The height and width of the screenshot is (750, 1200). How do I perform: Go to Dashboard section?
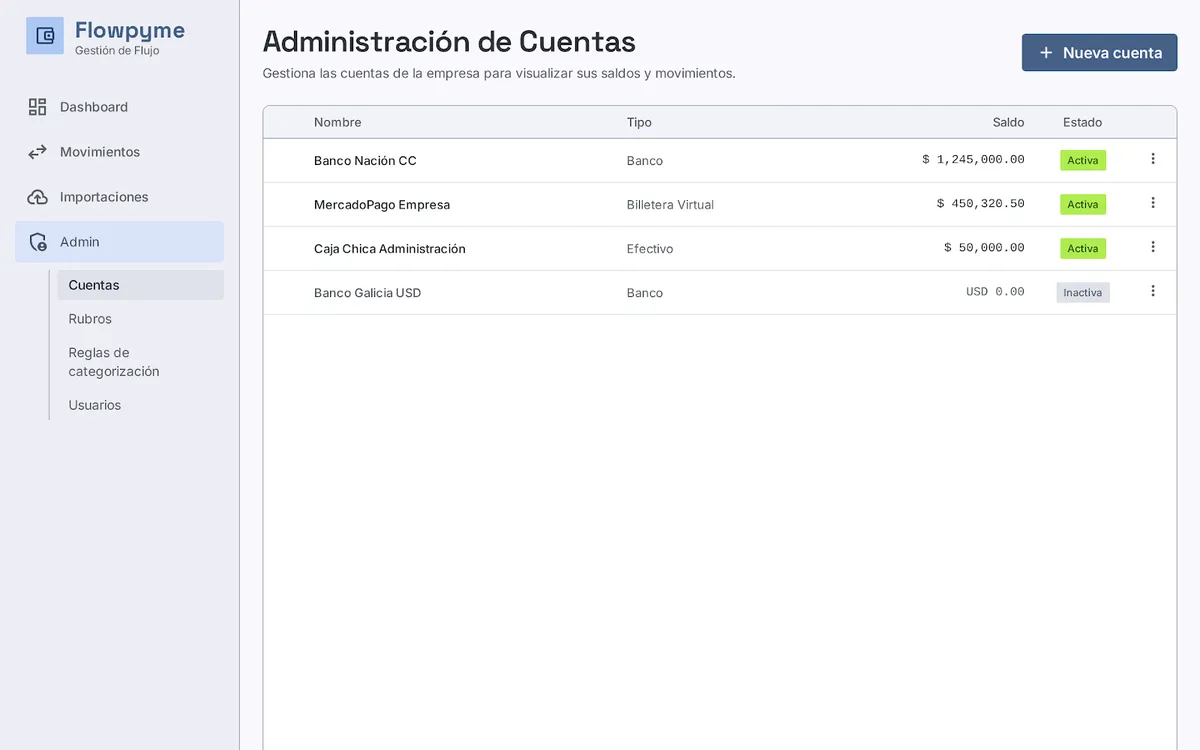point(119,107)
